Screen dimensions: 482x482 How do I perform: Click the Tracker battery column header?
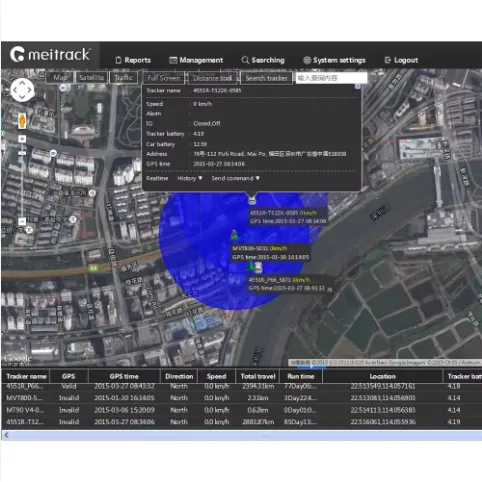[463, 376]
